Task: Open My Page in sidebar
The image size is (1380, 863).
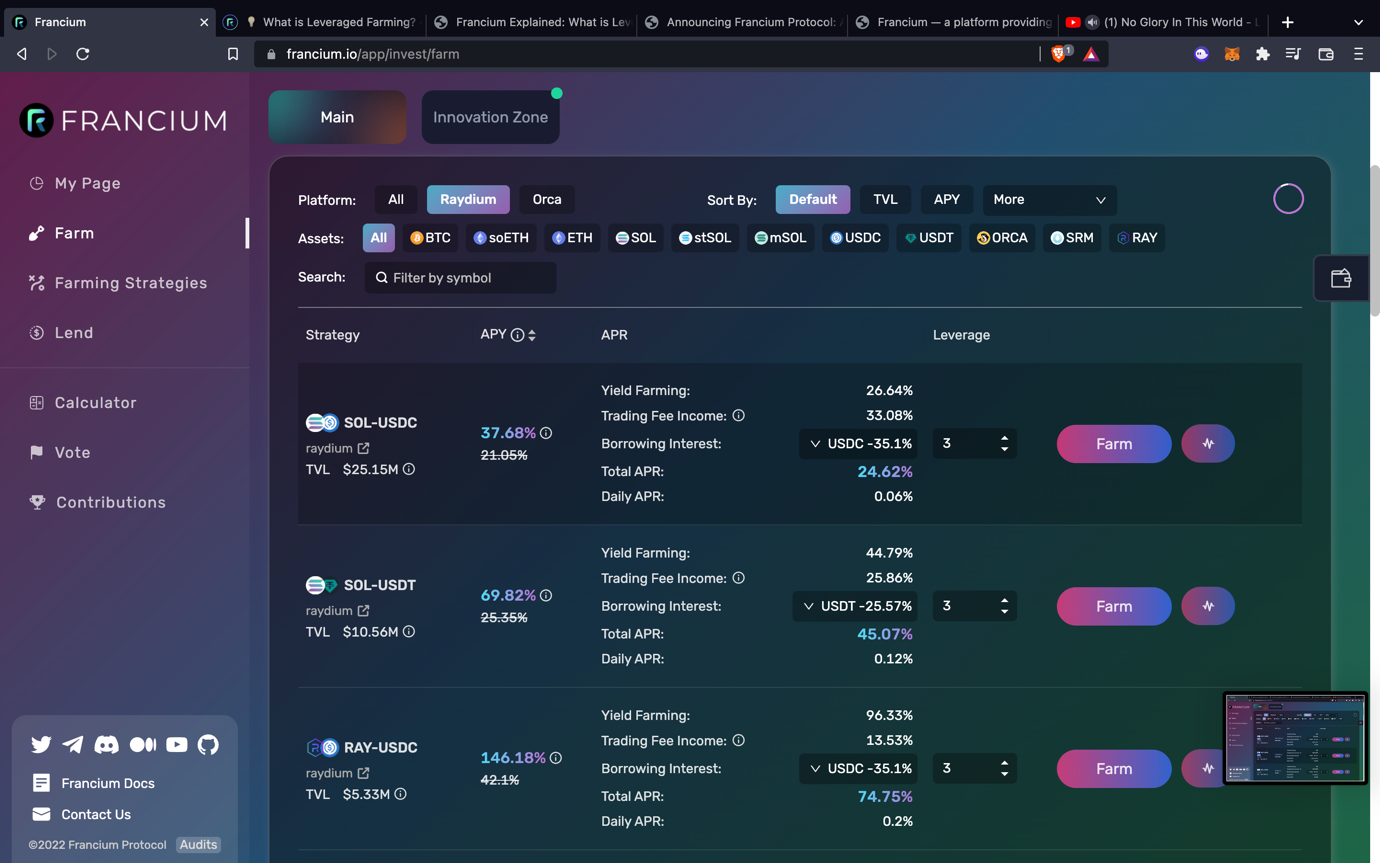Action: pyautogui.click(x=75, y=183)
